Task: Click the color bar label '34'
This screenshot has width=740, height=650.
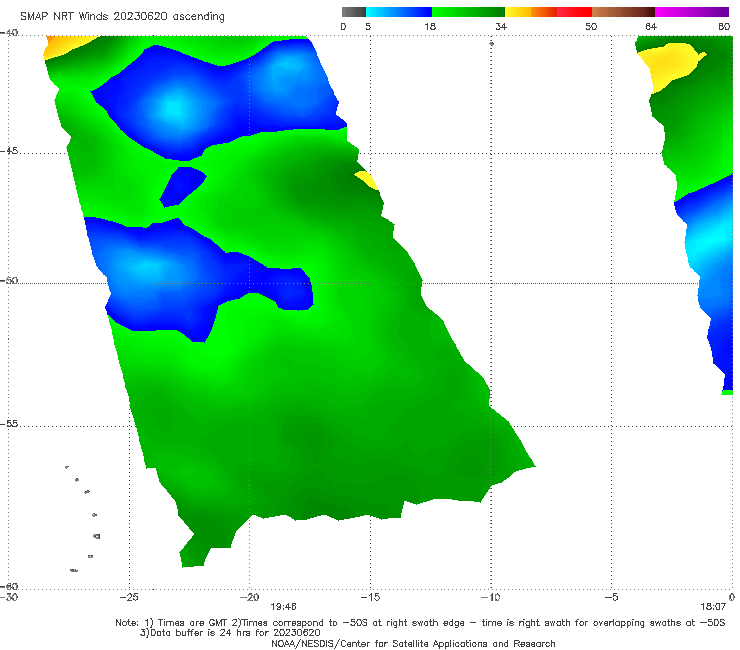Action: point(501,26)
